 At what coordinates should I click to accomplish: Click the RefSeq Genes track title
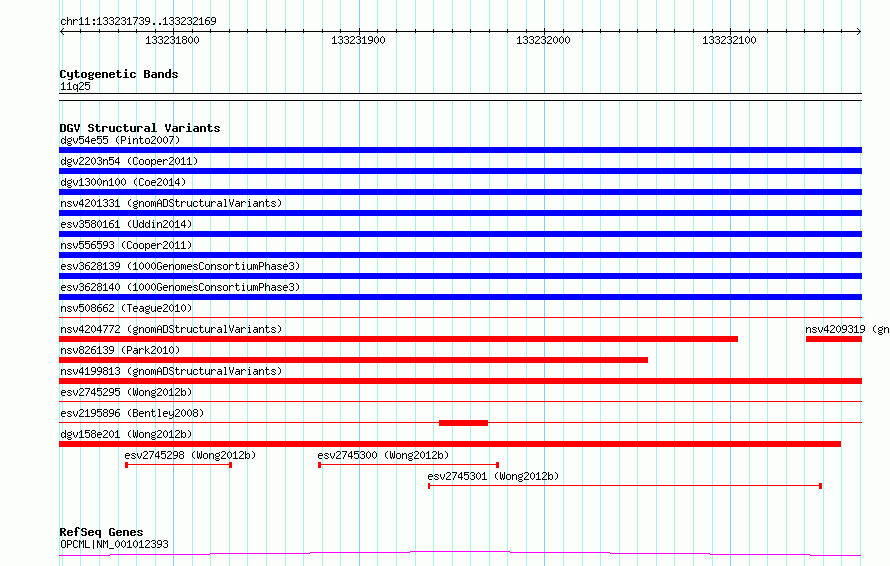[101, 533]
